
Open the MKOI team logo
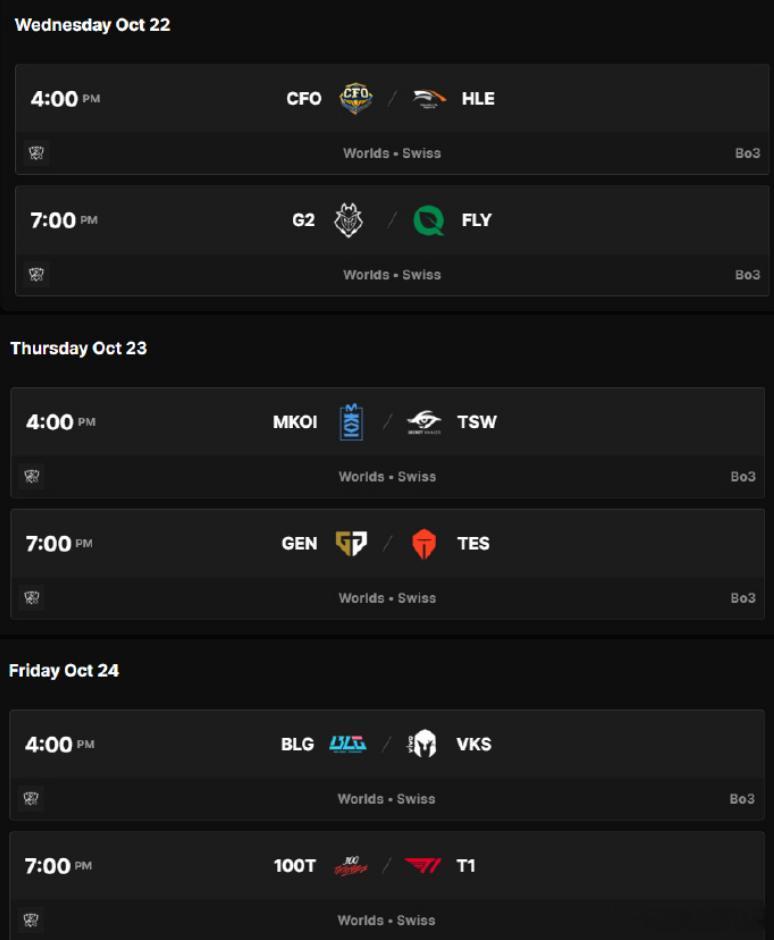click(351, 422)
